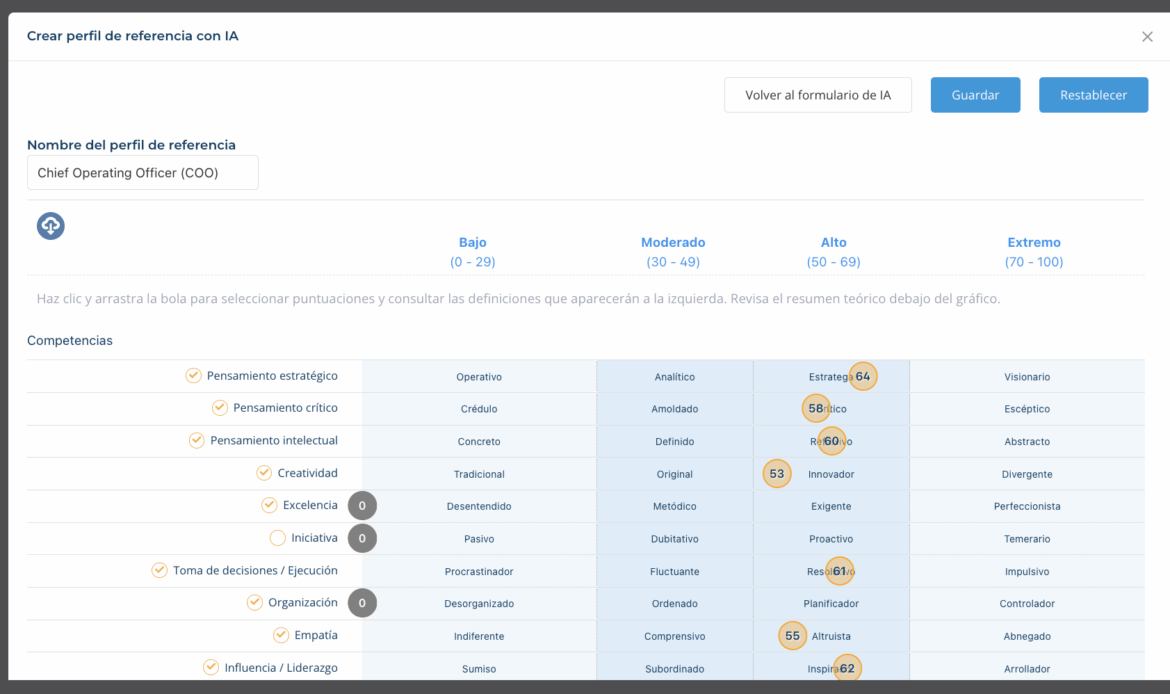Screen dimensions: 1170x694
Task: Toggle the Organización competency checkmark
Action: pyautogui.click(x=254, y=603)
